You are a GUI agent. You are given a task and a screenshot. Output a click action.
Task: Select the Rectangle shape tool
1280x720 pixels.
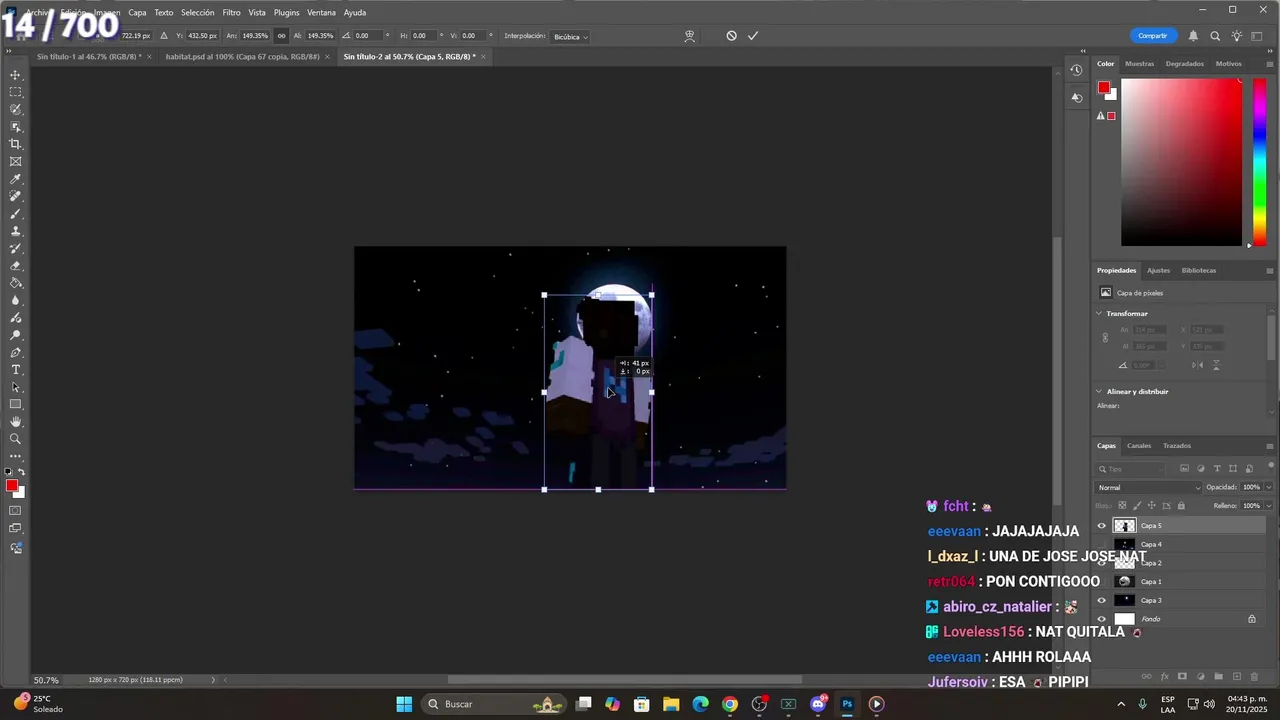[x=15, y=404]
